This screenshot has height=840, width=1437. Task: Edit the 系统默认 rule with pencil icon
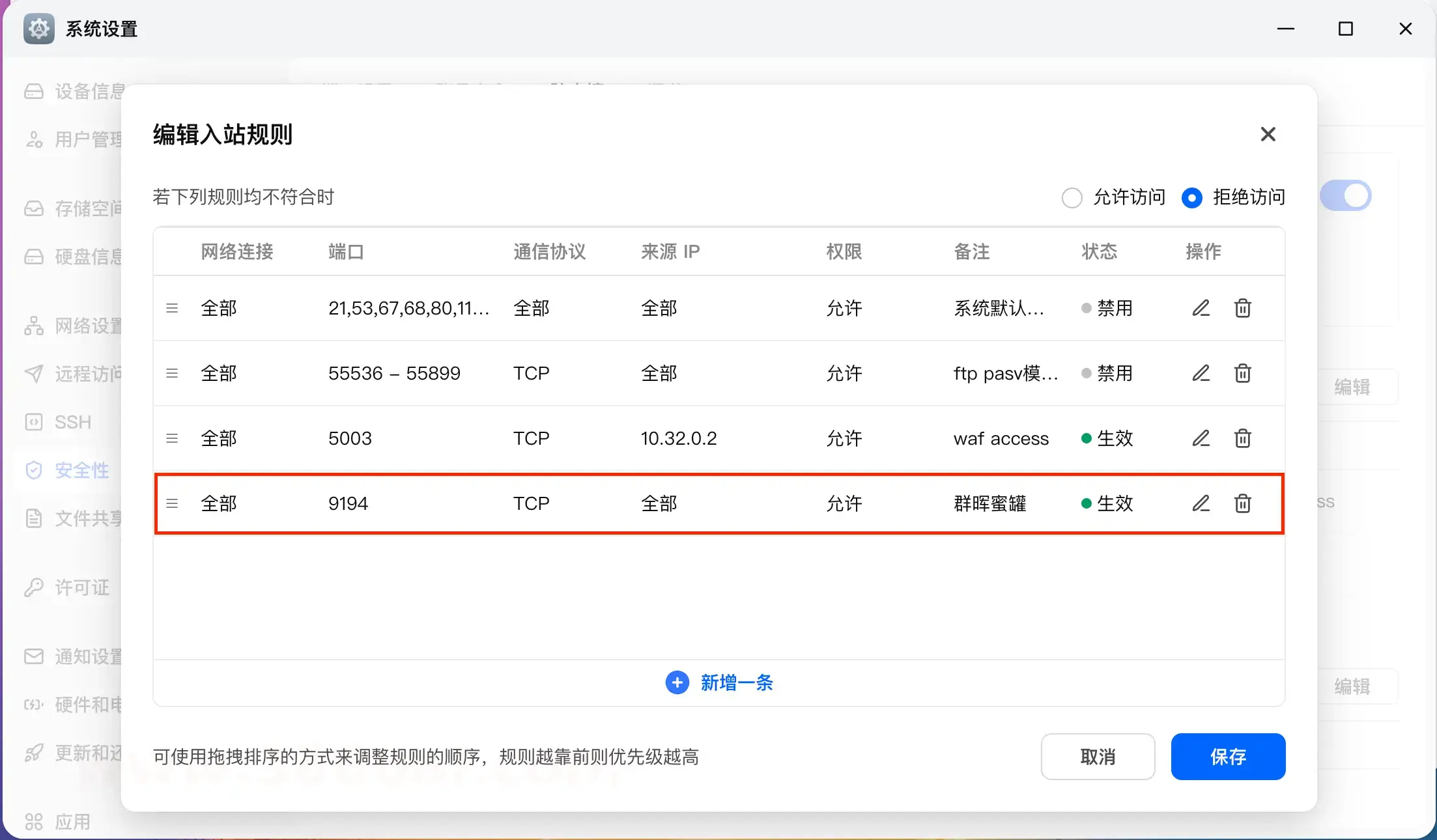(x=1201, y=308)
